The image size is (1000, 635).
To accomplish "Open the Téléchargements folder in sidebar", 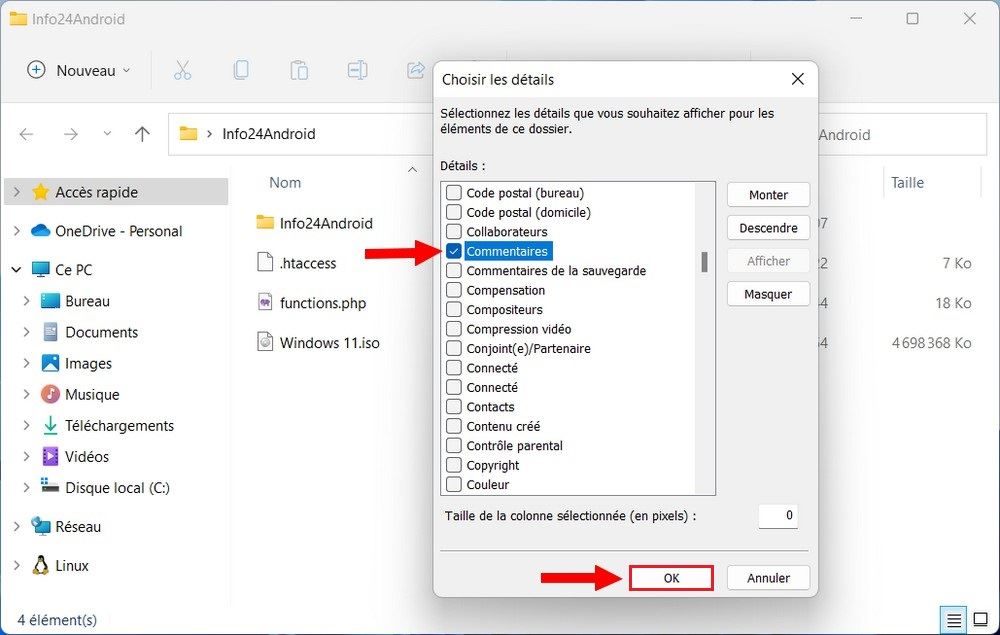I will coord(119,425).
